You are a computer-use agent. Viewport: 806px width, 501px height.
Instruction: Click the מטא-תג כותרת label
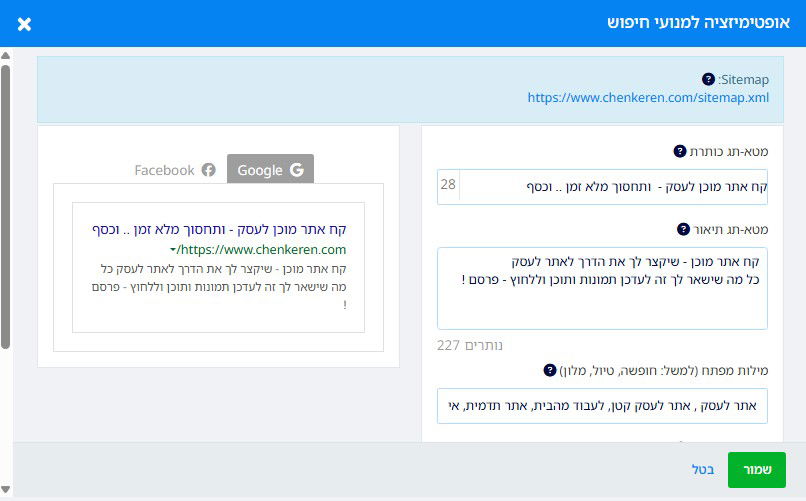pyautogui.click(x=729, y=152)
